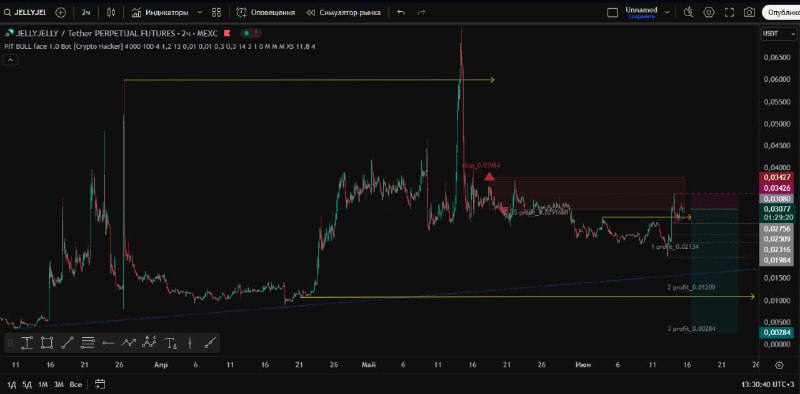The width and height of the screenshot is (800, 394).
Task: Start the Симулятор рынка replay
Action: (343, 13)
